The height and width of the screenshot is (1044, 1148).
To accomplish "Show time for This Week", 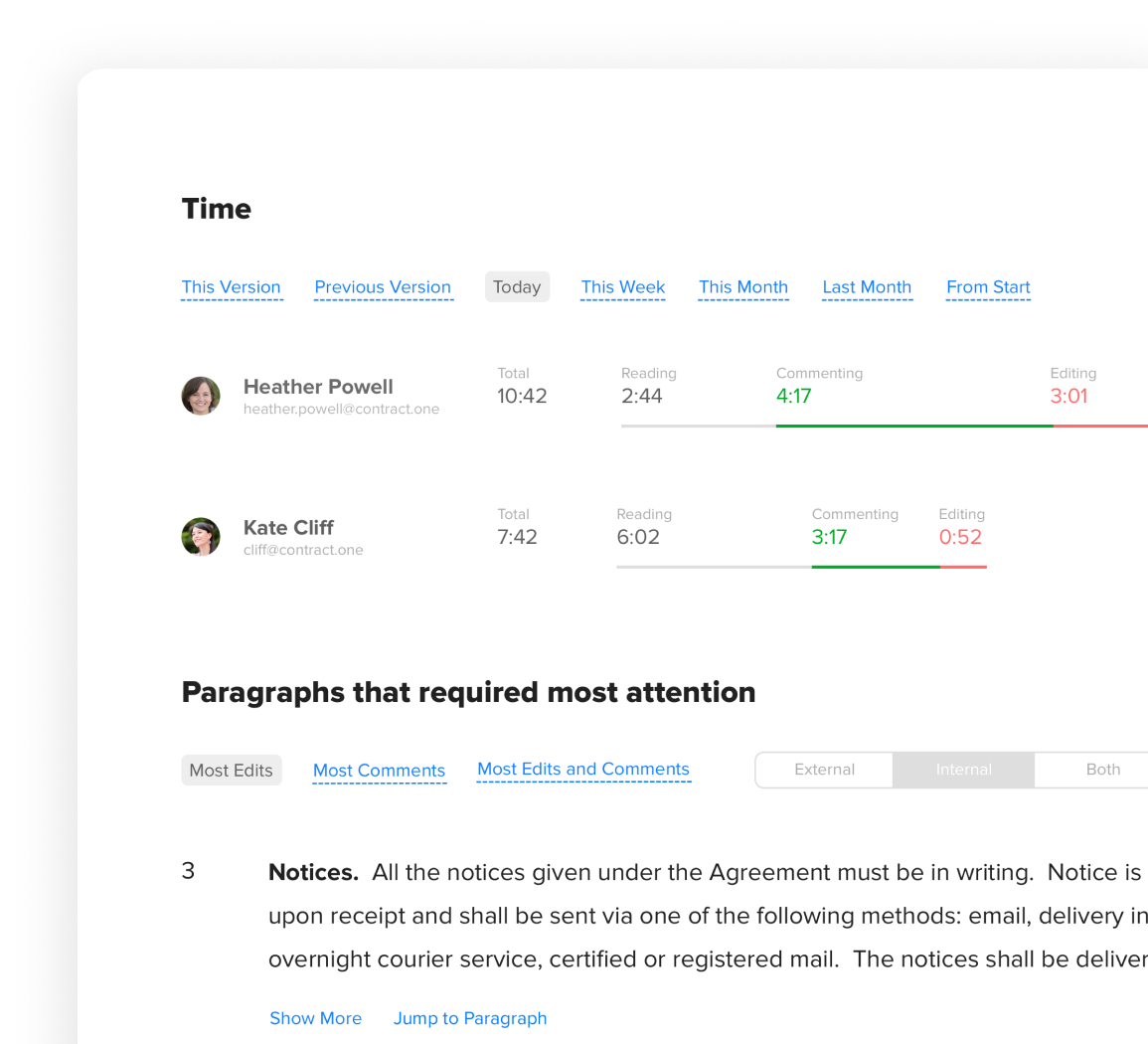I will [623, 287].
